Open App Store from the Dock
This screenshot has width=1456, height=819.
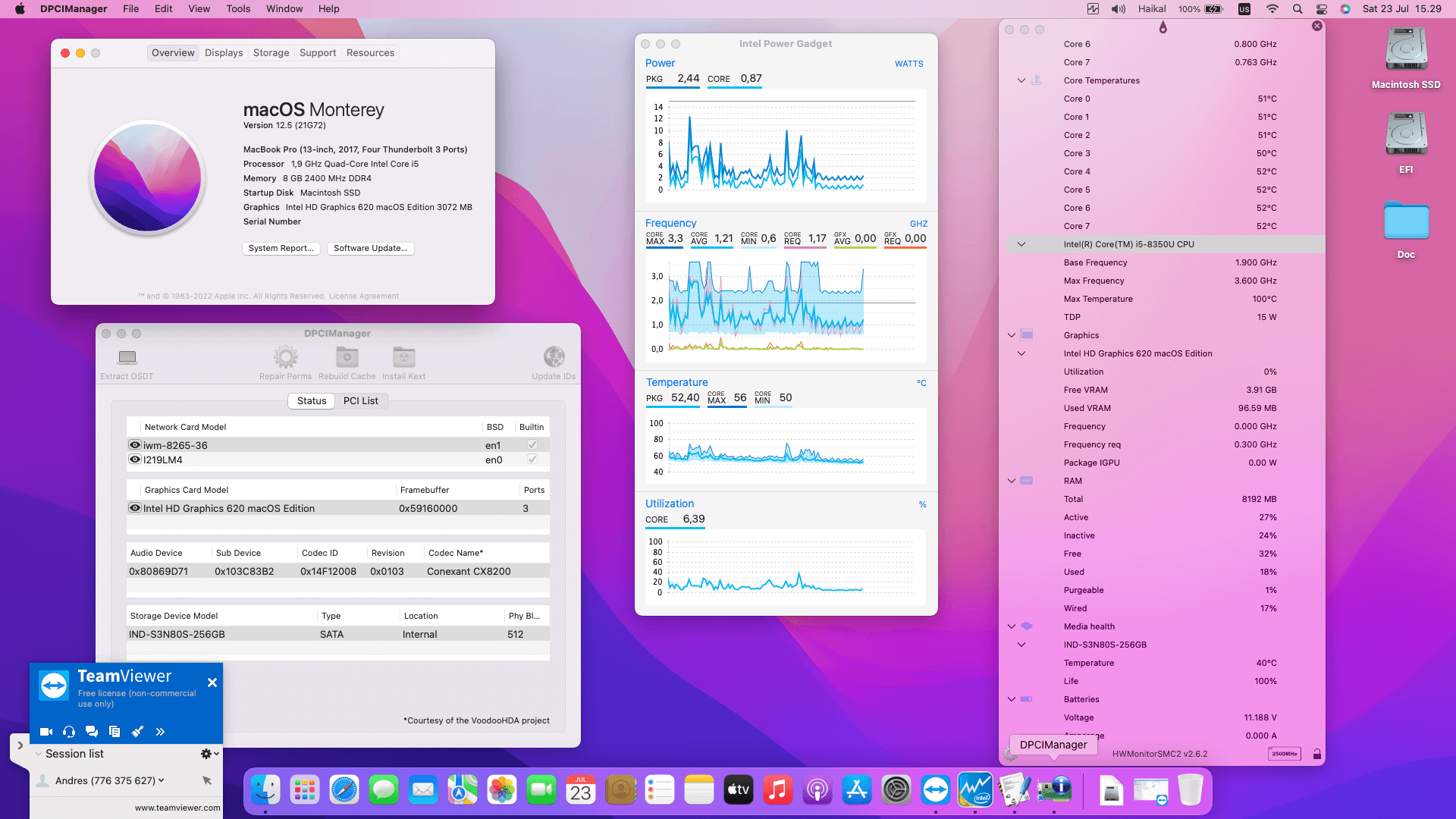point(857,790)
